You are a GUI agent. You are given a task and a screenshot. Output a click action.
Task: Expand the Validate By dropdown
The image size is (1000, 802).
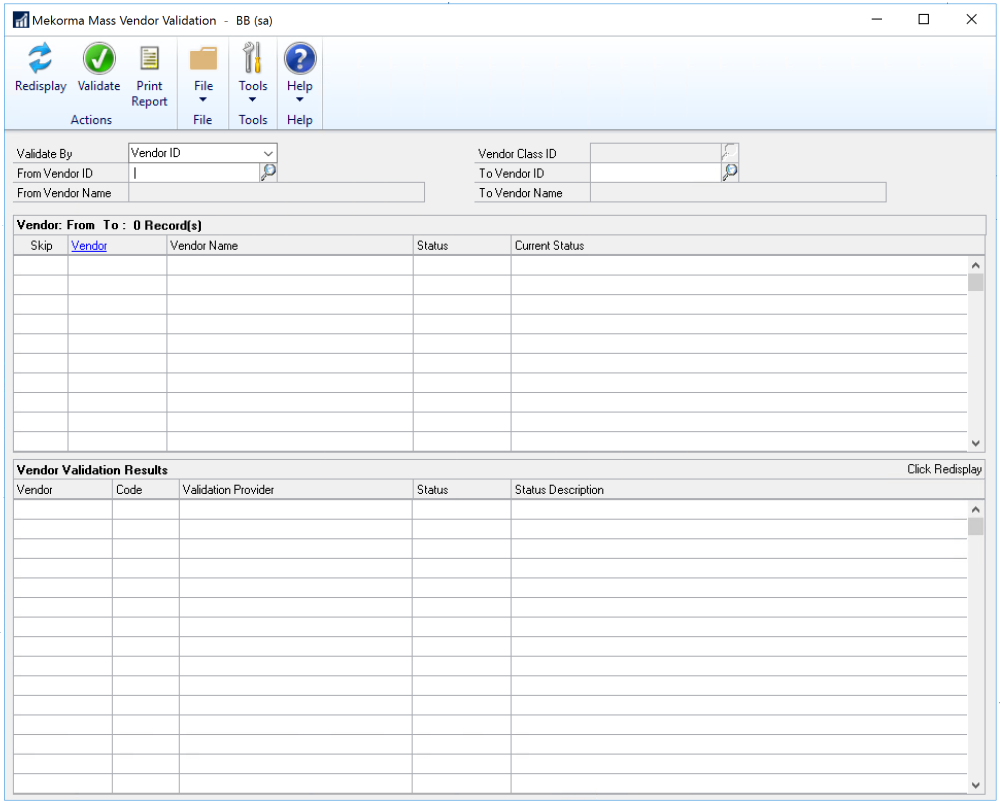268,153
